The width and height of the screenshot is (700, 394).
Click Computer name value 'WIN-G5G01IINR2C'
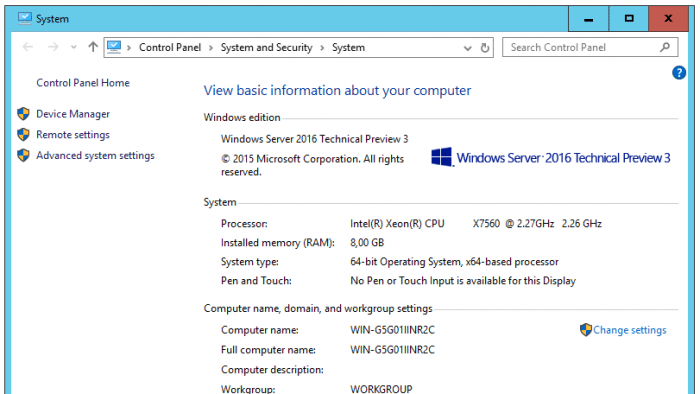[x=392, y=330]
